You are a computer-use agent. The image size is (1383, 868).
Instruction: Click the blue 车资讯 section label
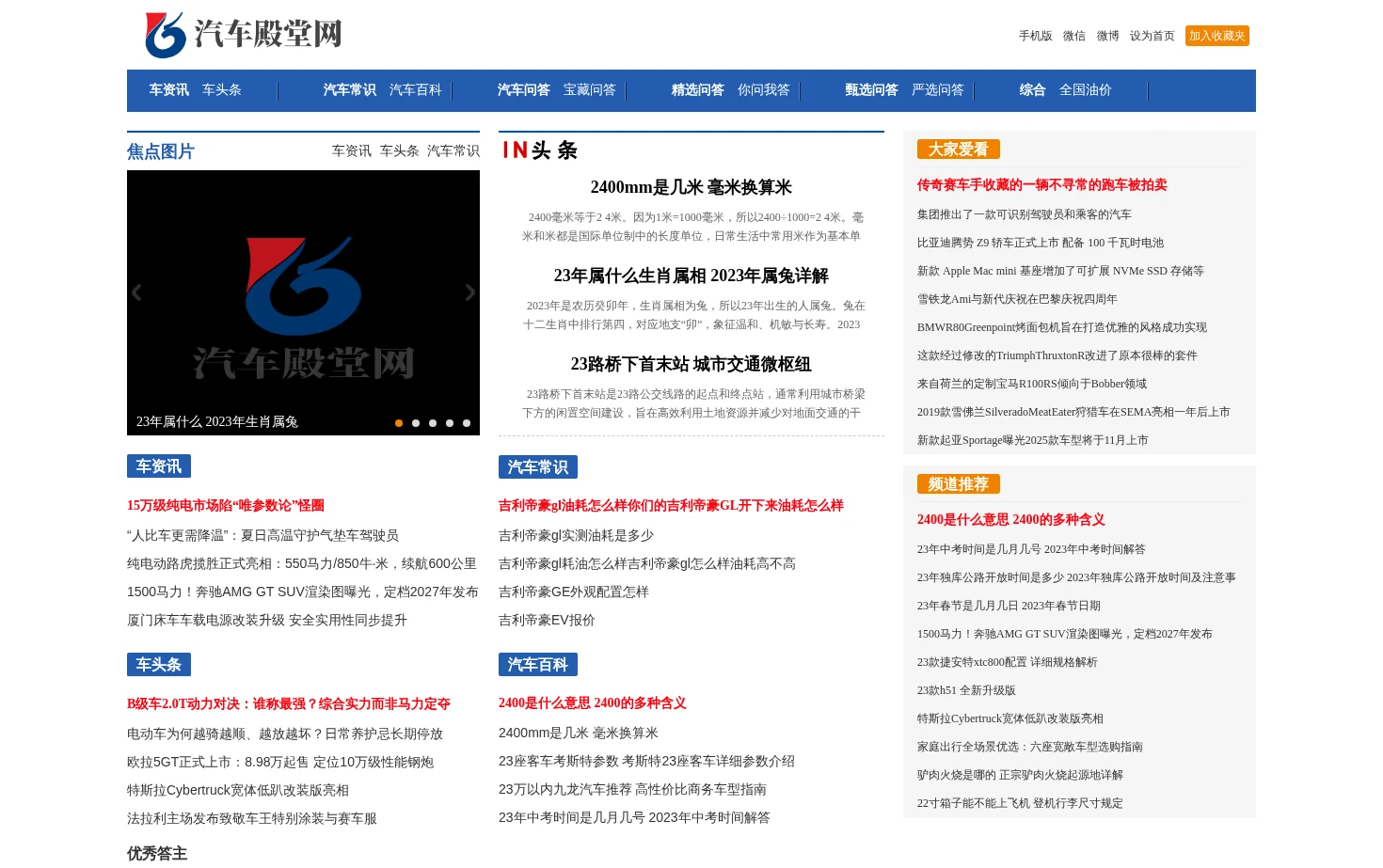tap(159, 466)
